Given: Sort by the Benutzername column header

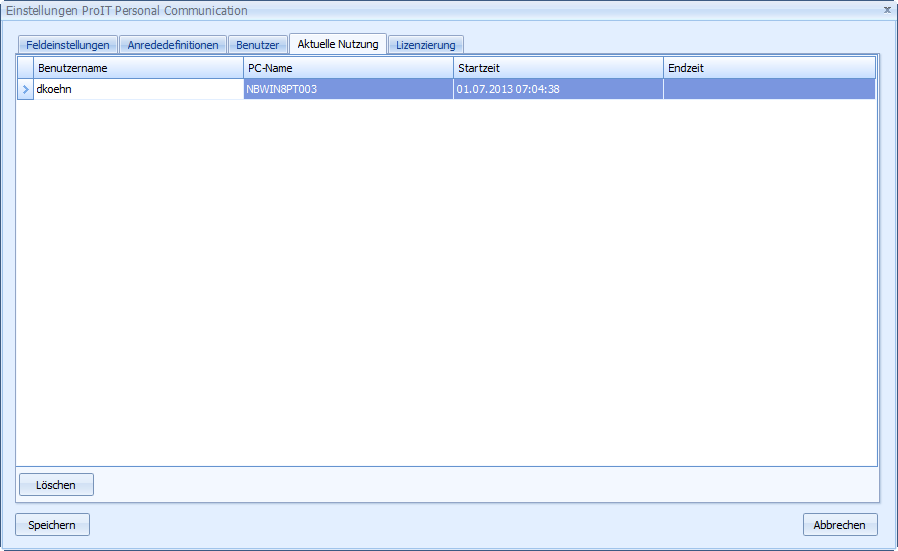Looking at the screenshot, I should (139, 68).
